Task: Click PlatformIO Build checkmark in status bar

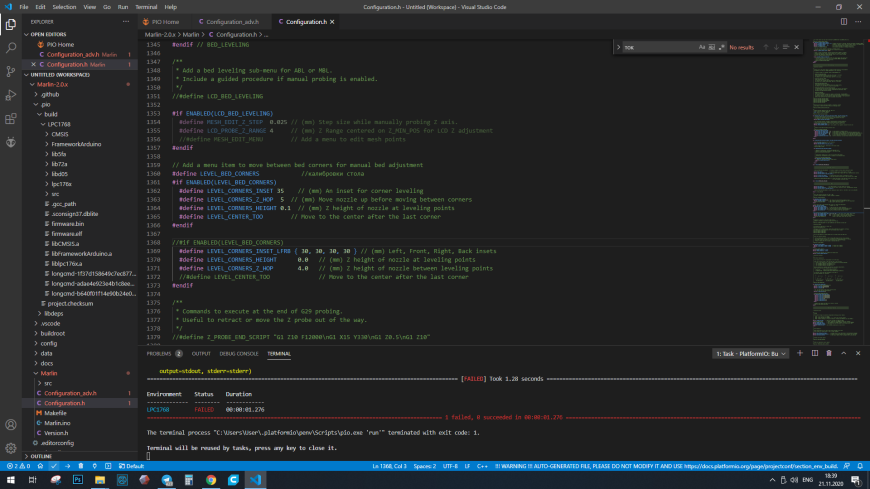Action: coord(54,466)
